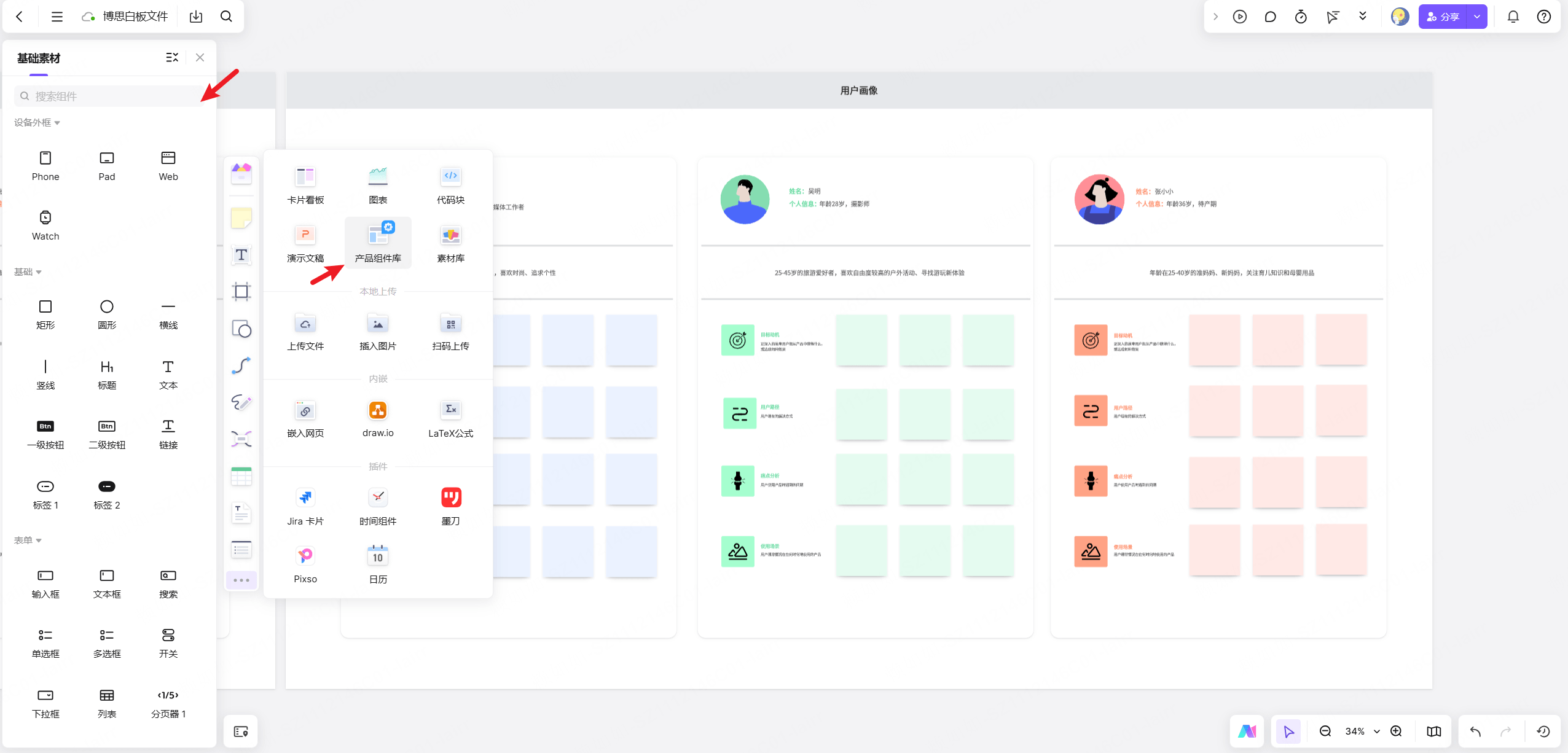This screenshot has height=753, width=1568.
Task: Choose the connector line tool
Action: (x=241, y=365)
